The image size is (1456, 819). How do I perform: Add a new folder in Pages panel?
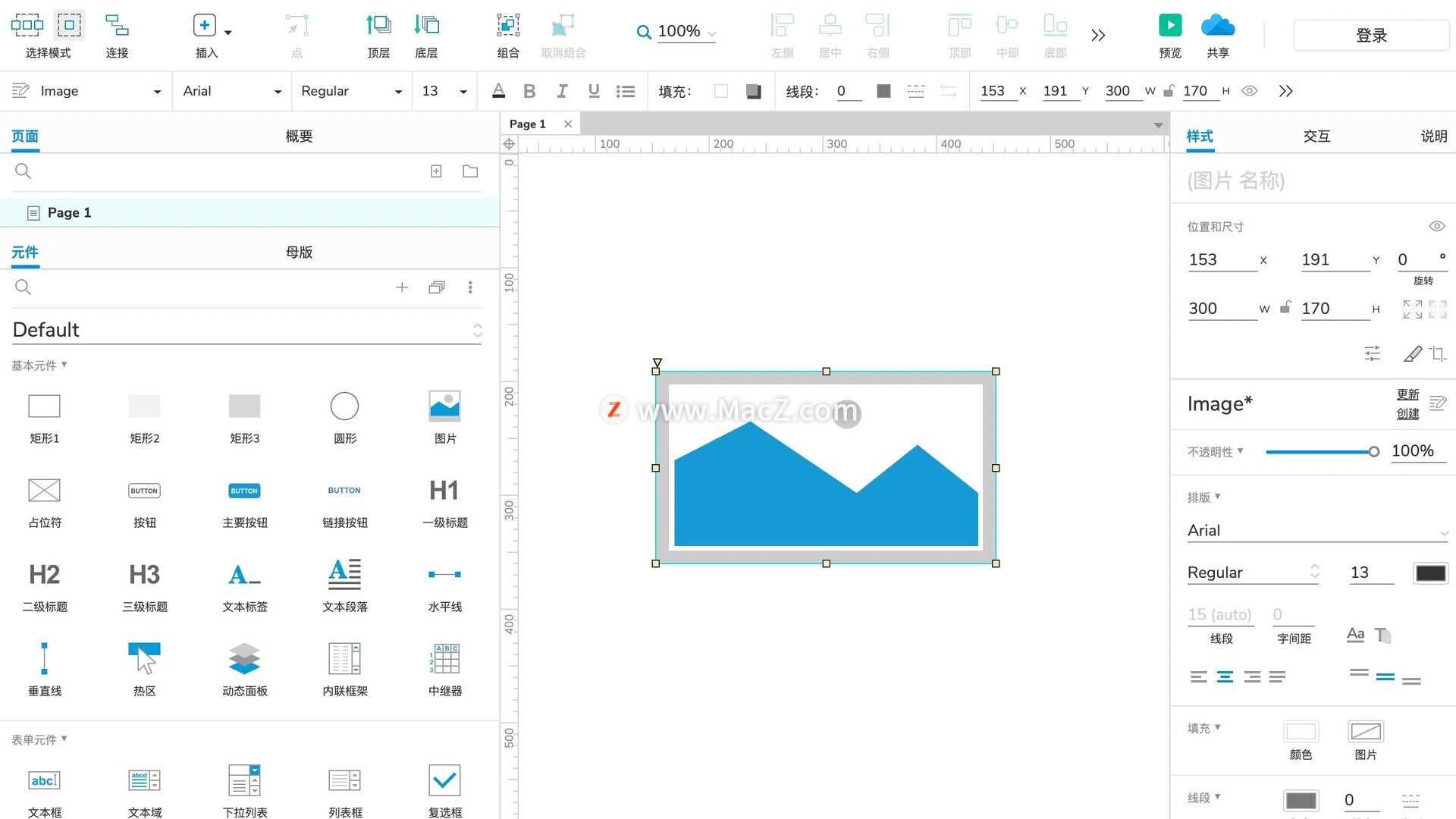(470, 171)
